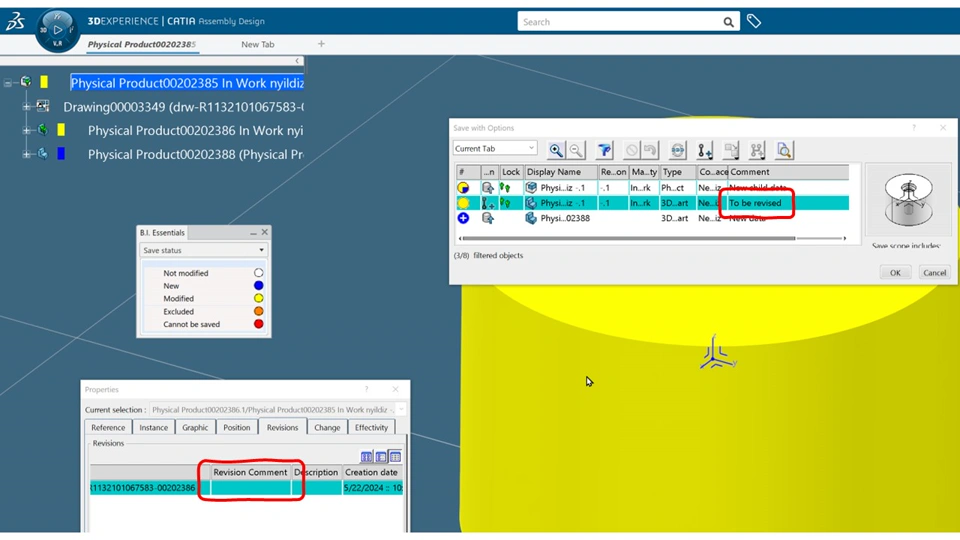This screenshot has width=960, height=540.
Task: Click the part preview thumbnail in Save with Options
Action: pyautogui.click(x=909, y=200)
